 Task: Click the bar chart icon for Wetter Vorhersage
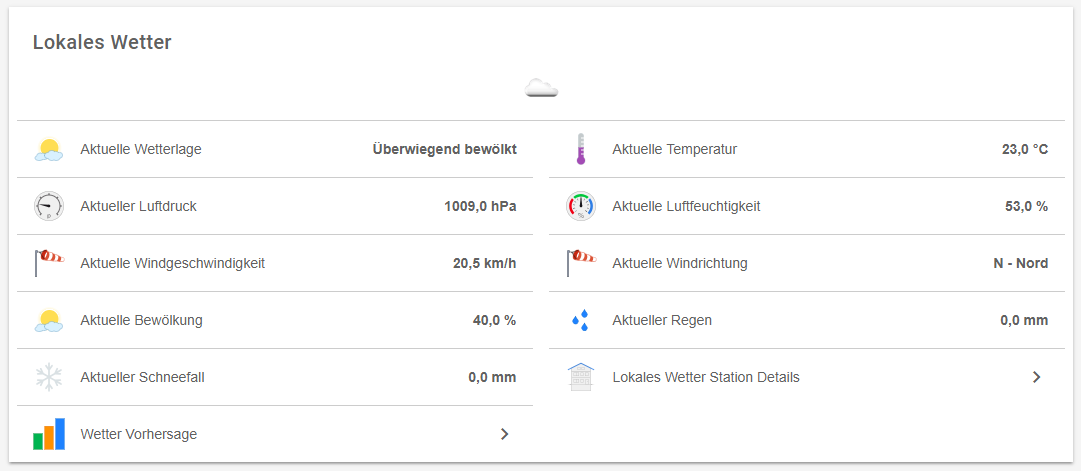tap(48, 434)
